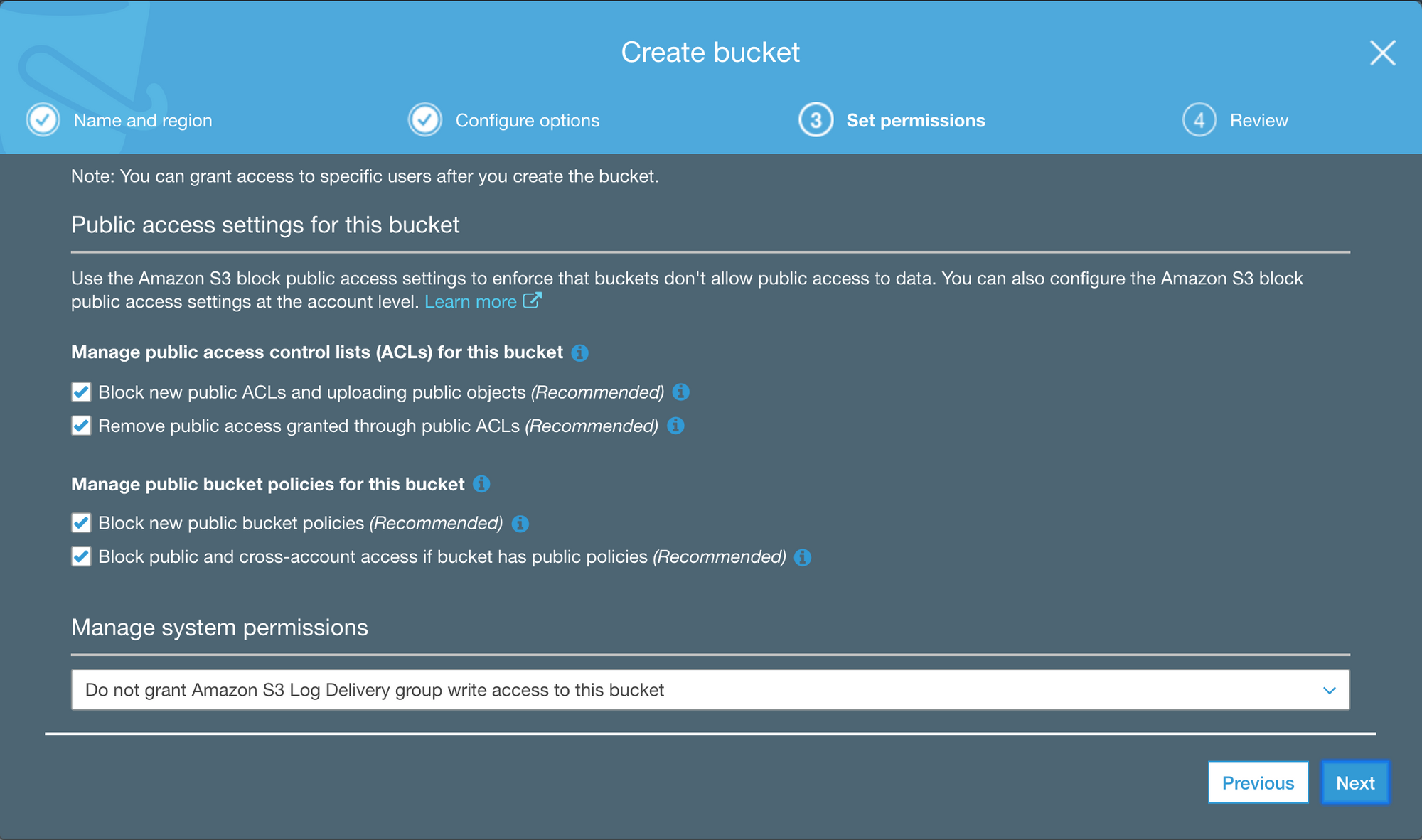1422x840 pixels.
Task: Click the Next button
Action: [1356, 782]
